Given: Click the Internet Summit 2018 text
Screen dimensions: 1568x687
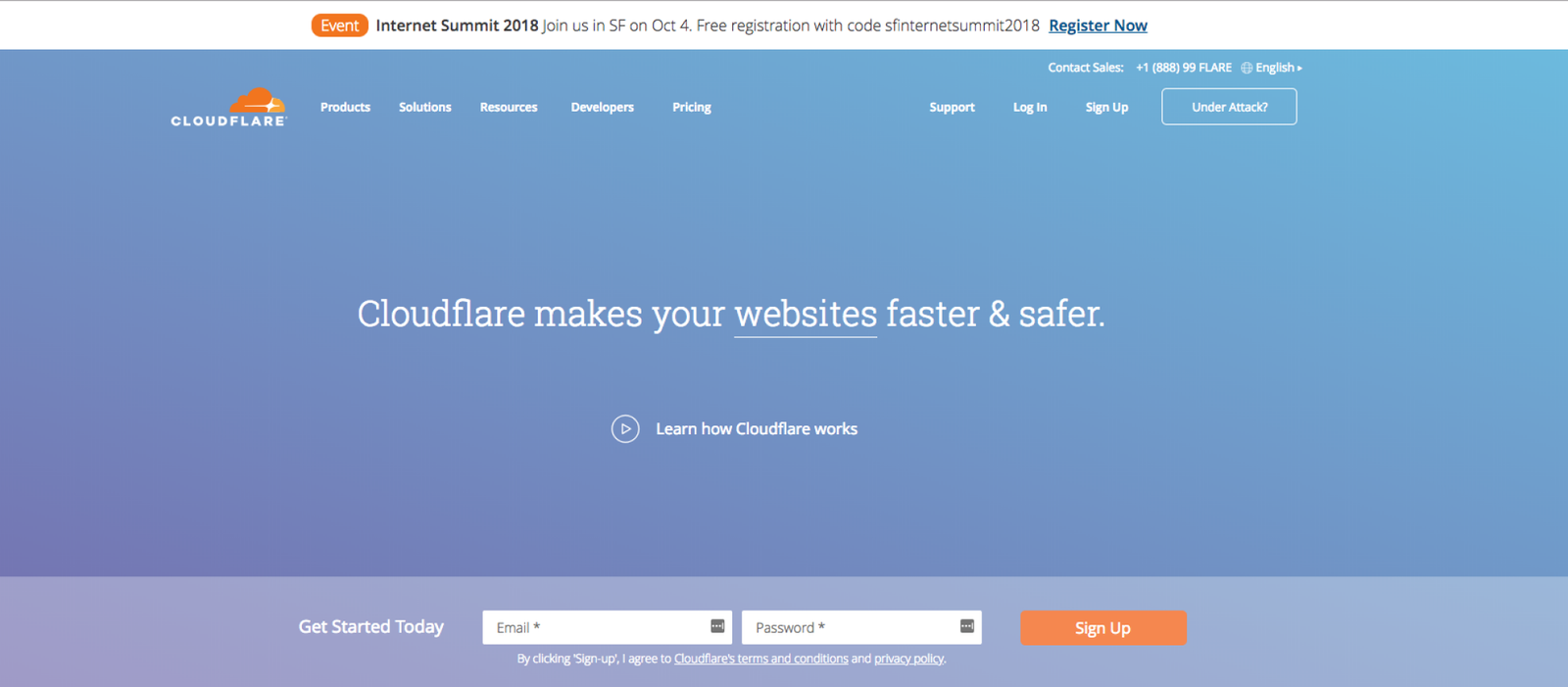Looking at the screenshot, I should point(457,25).
